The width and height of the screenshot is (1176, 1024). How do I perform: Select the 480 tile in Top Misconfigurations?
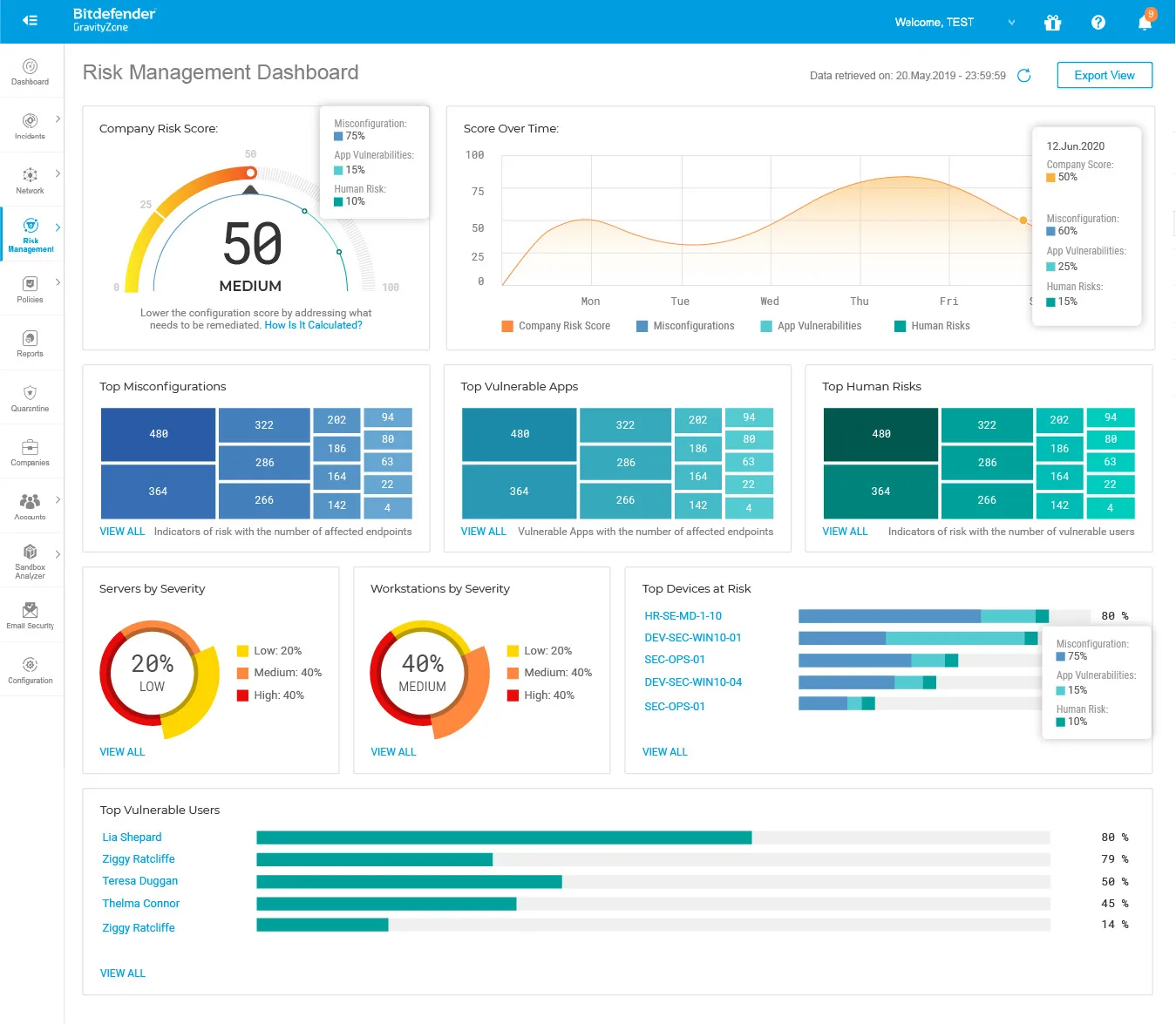(158, 434)
